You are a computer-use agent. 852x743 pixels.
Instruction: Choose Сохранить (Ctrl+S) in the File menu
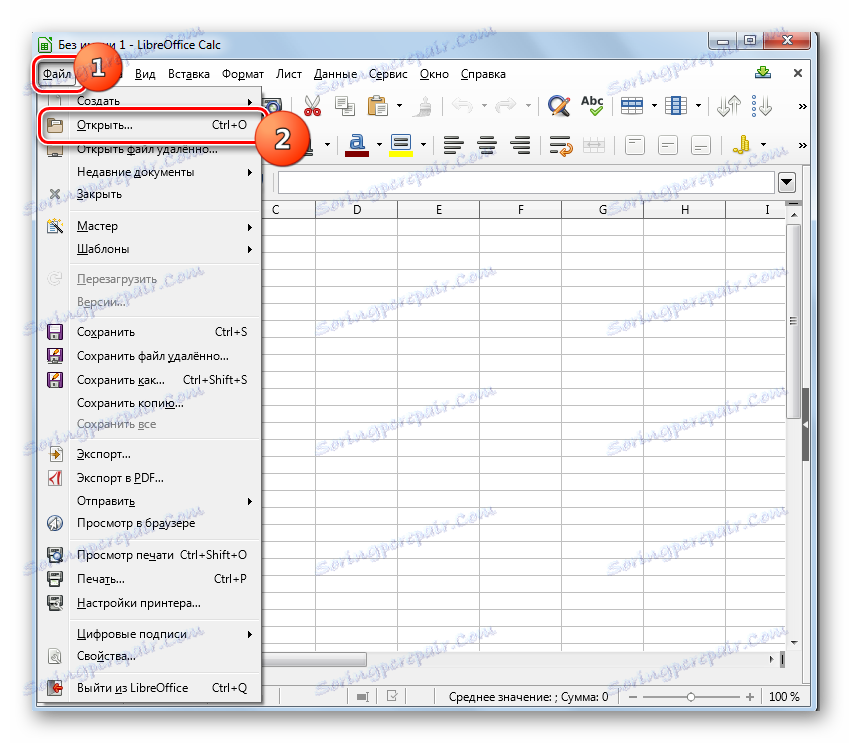[x=148, y=332]
